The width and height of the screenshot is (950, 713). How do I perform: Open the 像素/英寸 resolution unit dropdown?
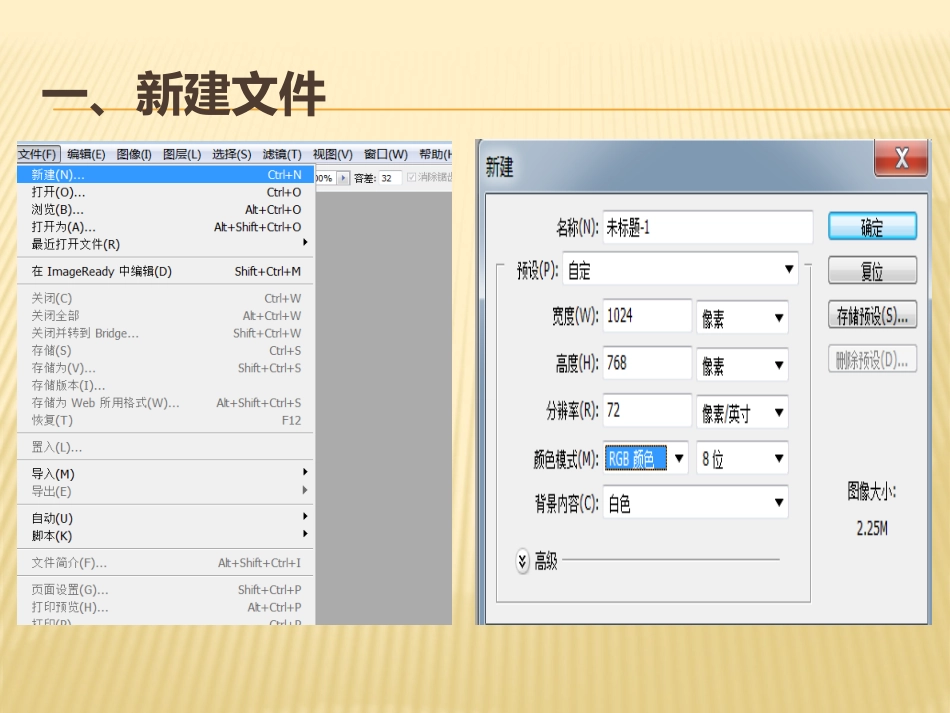pos(742,412)
